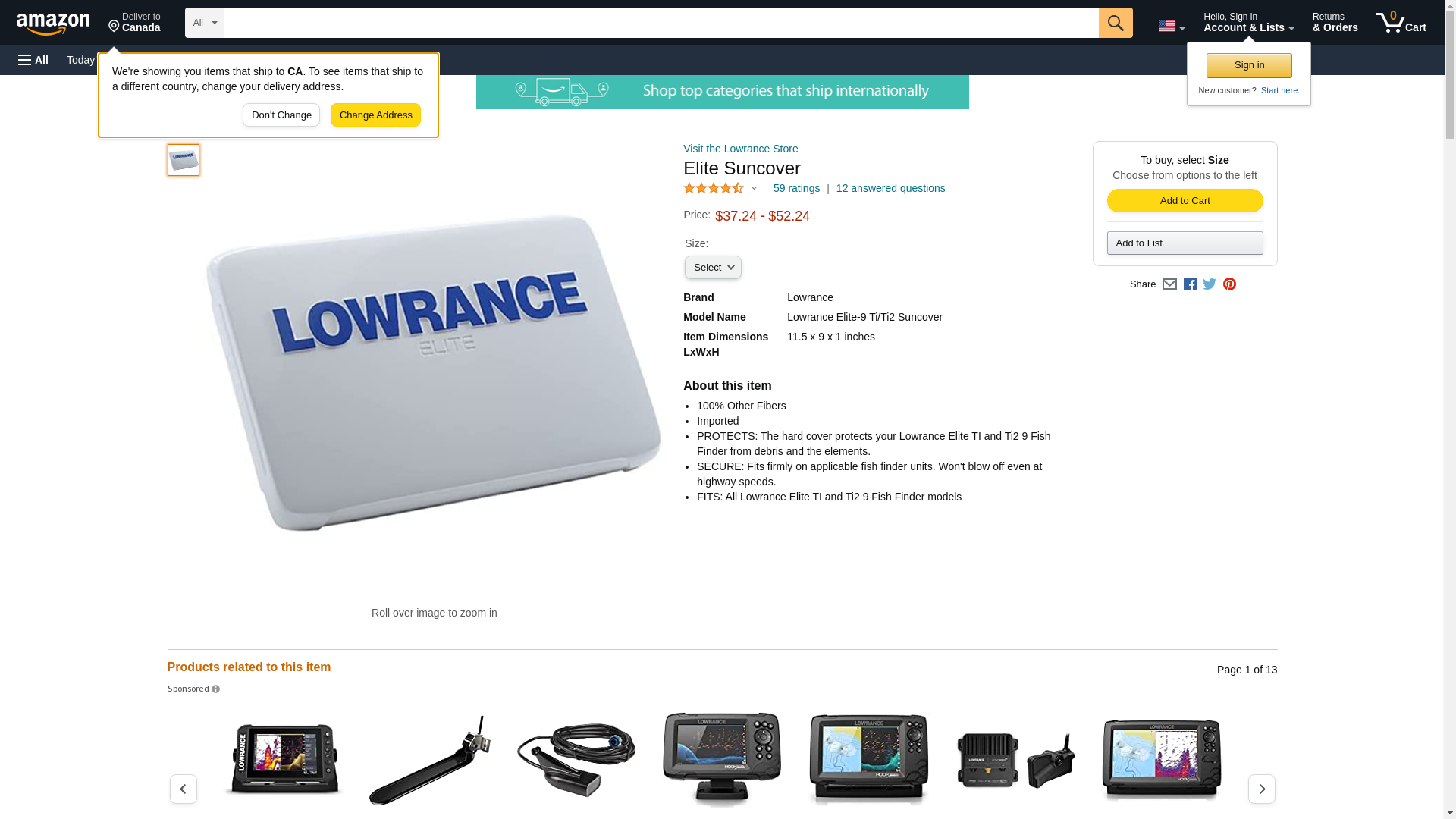Viewport: 1456px width, 819px height.
Task: Click the Add to Cart button
Action: point(1185,201)
